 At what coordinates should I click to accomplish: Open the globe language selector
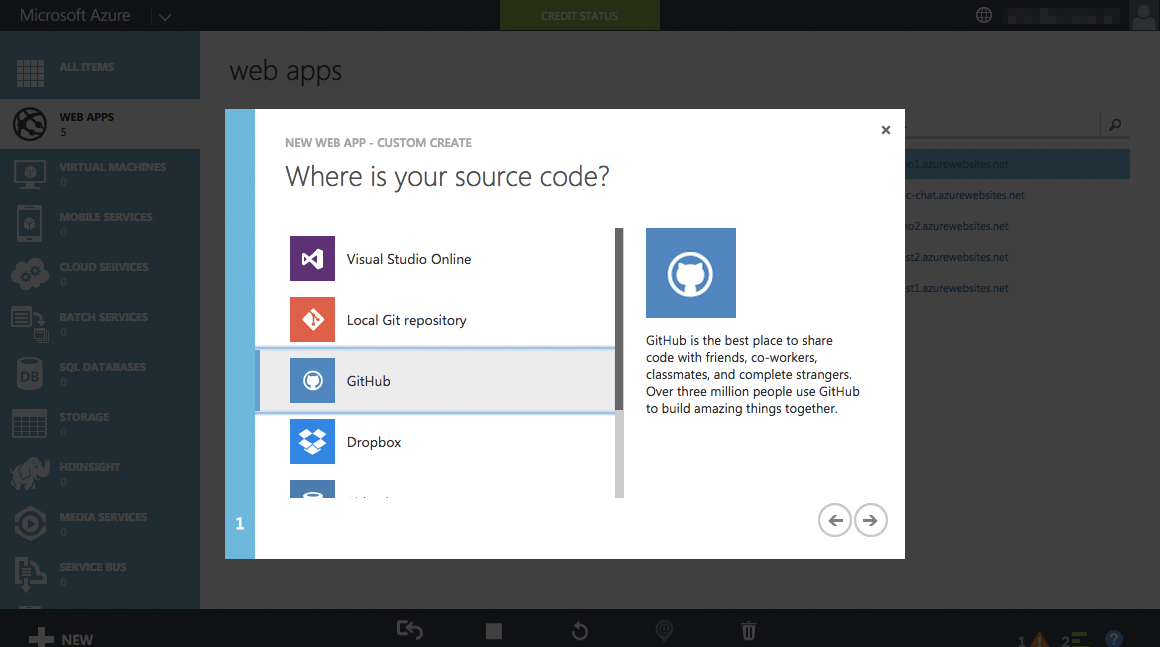tap(984, 16)
